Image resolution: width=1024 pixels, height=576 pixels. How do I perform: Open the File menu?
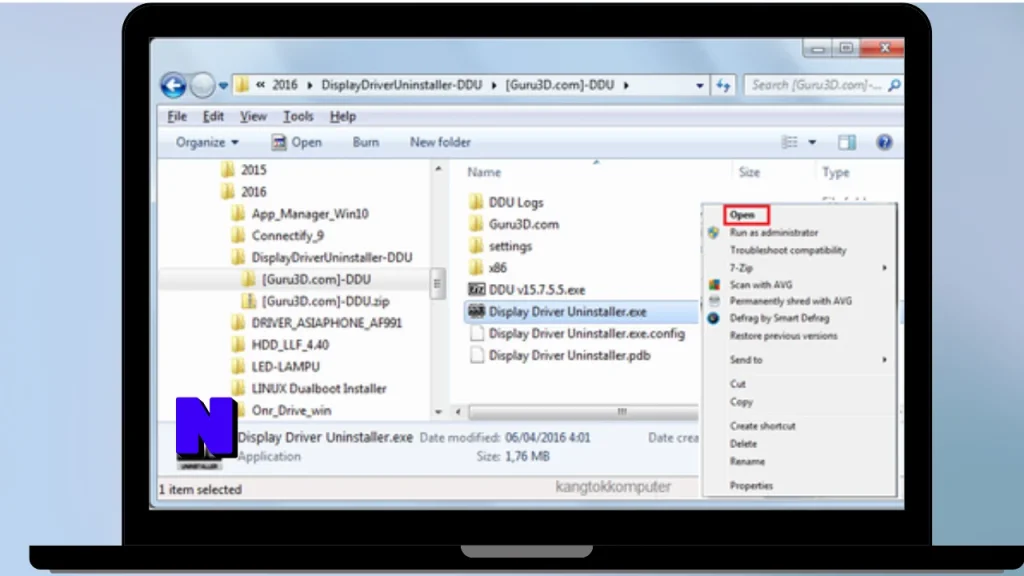[177, 116]
